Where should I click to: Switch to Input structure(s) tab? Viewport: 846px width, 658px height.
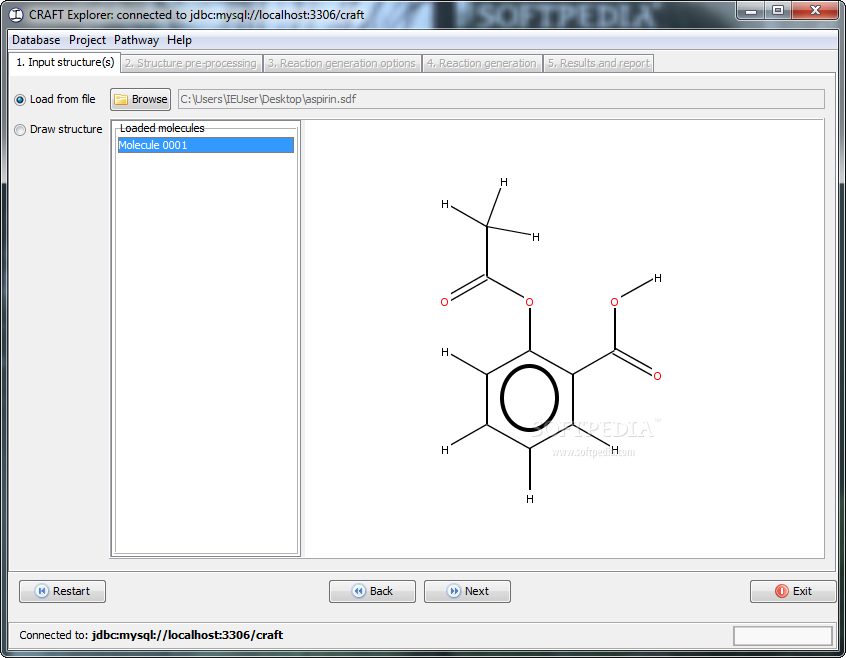click(65, 62)
